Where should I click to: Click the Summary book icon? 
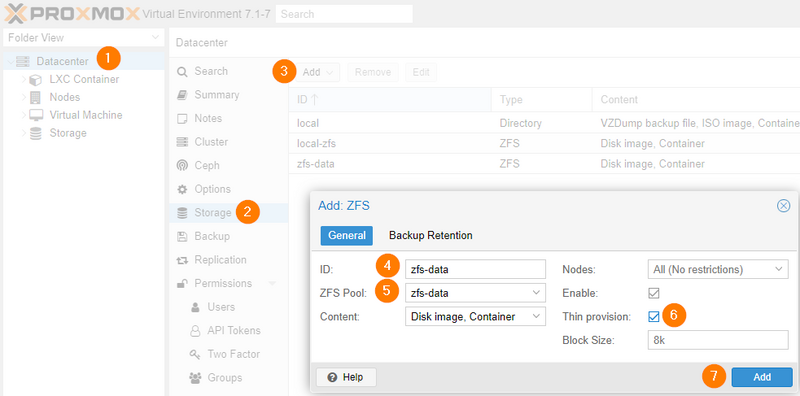[x=182, y=95]
